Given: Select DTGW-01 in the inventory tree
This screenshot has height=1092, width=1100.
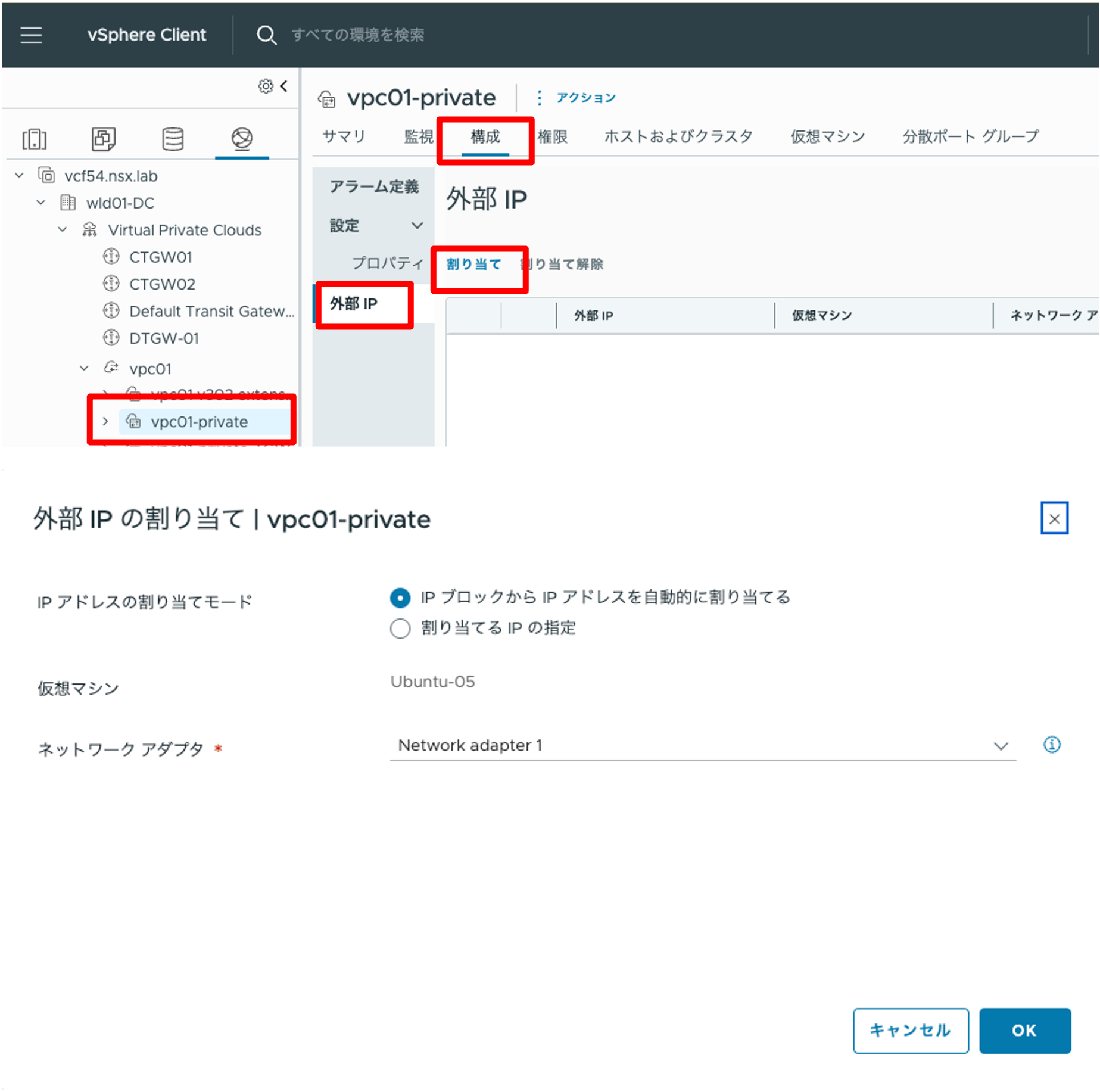Looking at the screenshot, I should point(164,338).
